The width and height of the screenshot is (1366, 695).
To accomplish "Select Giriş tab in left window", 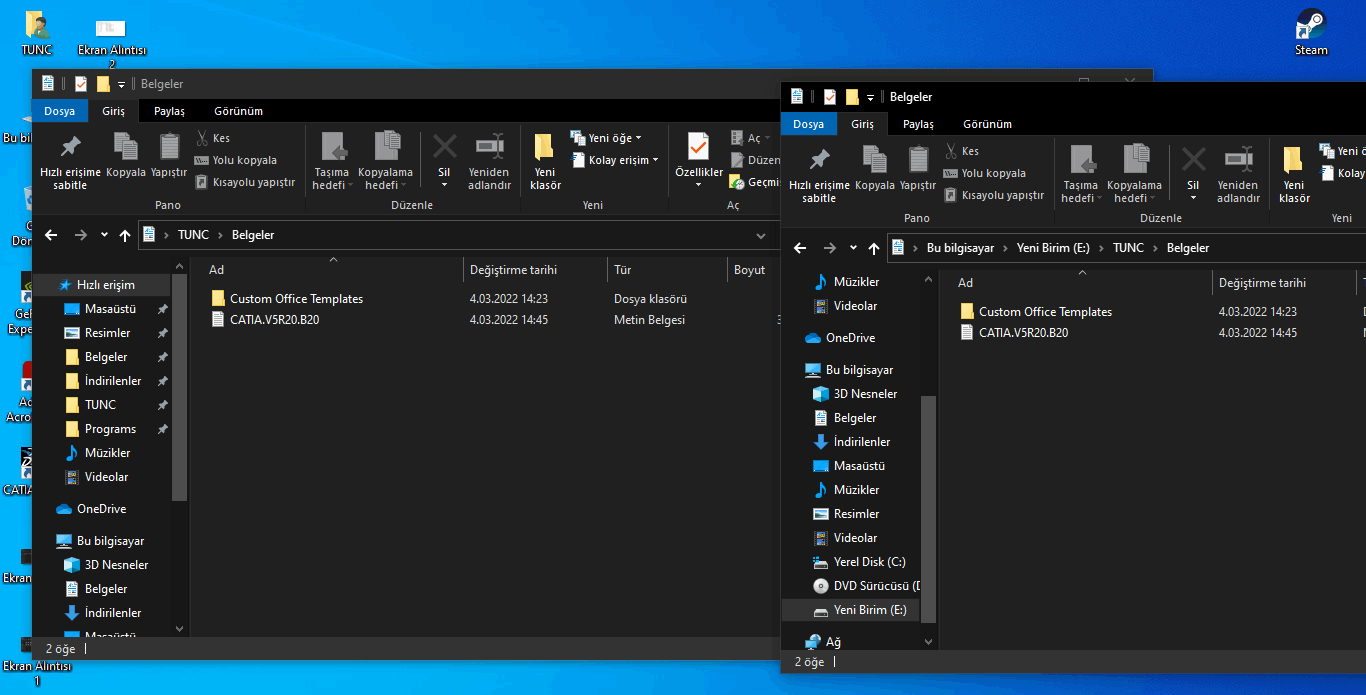I will point(113,111).
